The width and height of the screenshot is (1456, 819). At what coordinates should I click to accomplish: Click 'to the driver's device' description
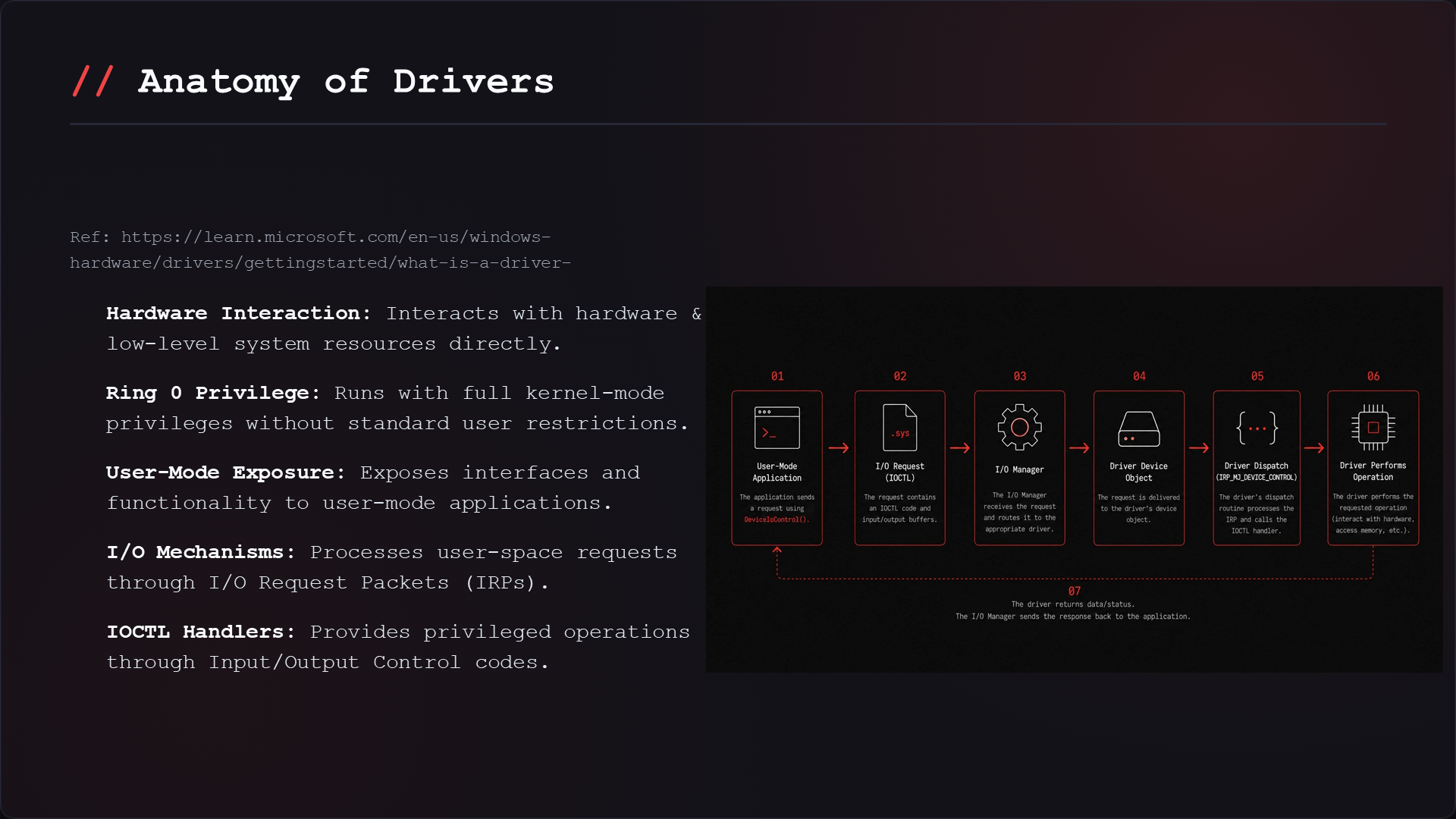coord(1138,508)
